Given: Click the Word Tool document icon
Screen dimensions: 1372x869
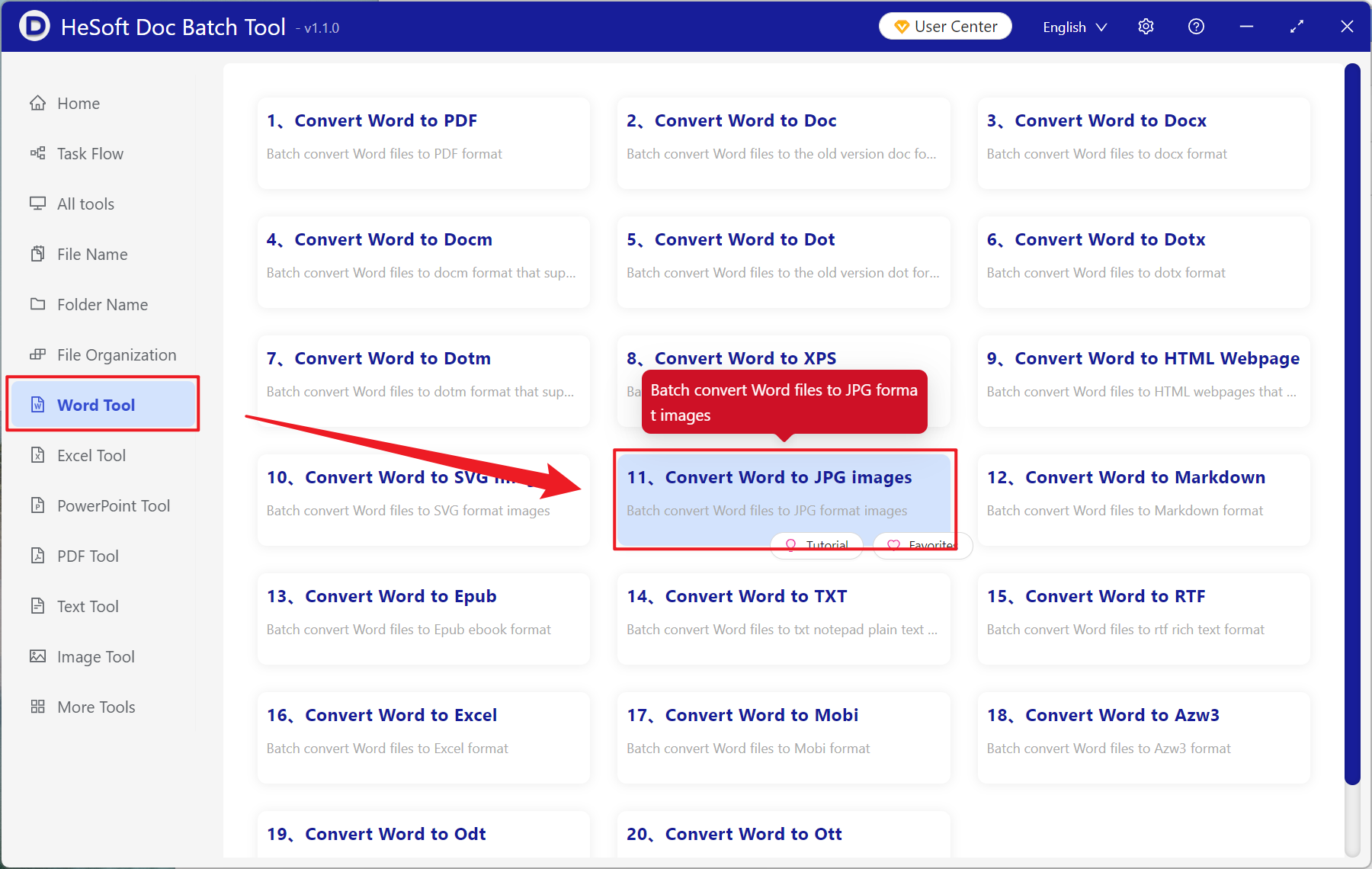Looking at the screenshot, I should click(x=37, y=405).
